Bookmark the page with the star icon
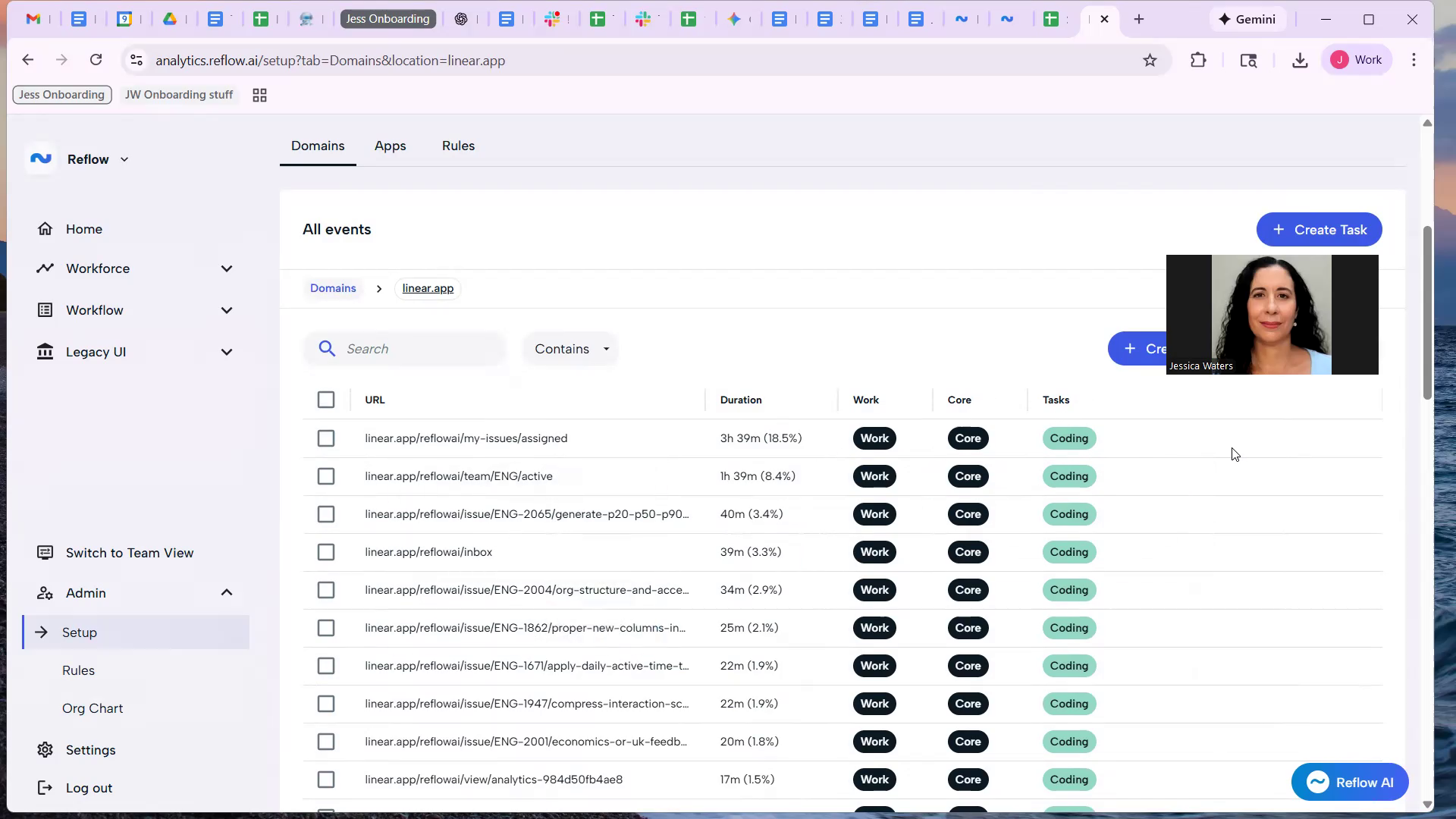This screenshot has height=819, width=1456. point(1150,60)
